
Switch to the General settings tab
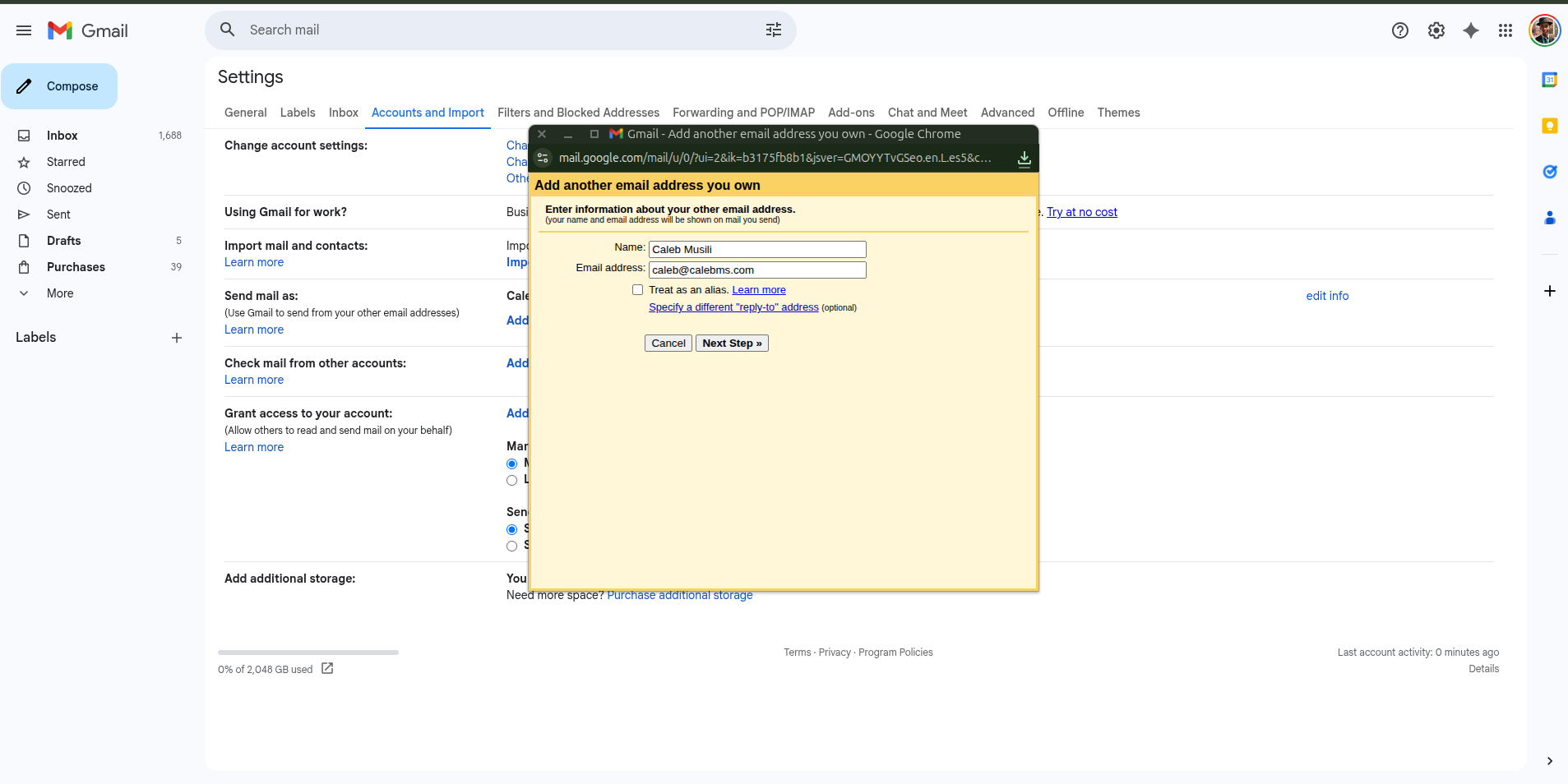pyautogui.click(x=245, y=113)
